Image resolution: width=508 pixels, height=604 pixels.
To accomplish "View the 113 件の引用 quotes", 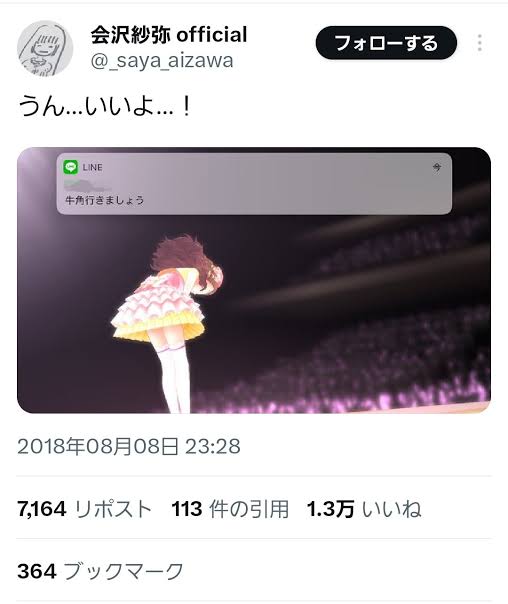I will tap(230, 509).
